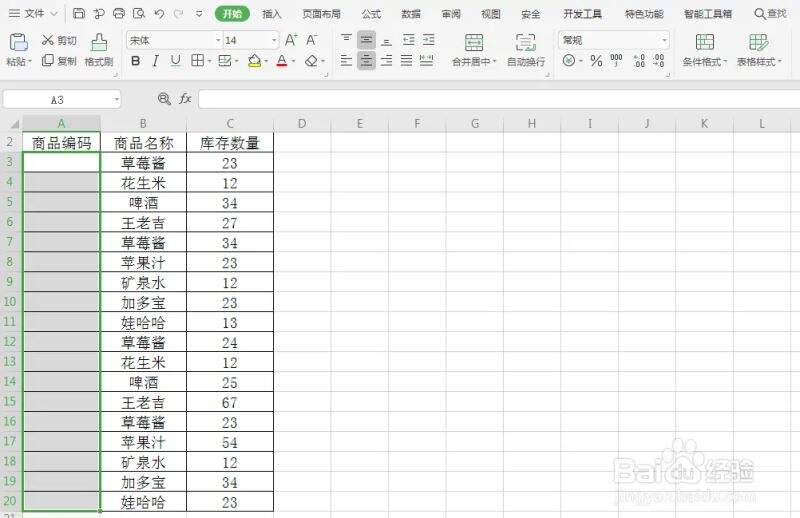Click the Copy (复制) button
Image resolution: width=800 pixels, height=518 pixels.
coord(59,61)
